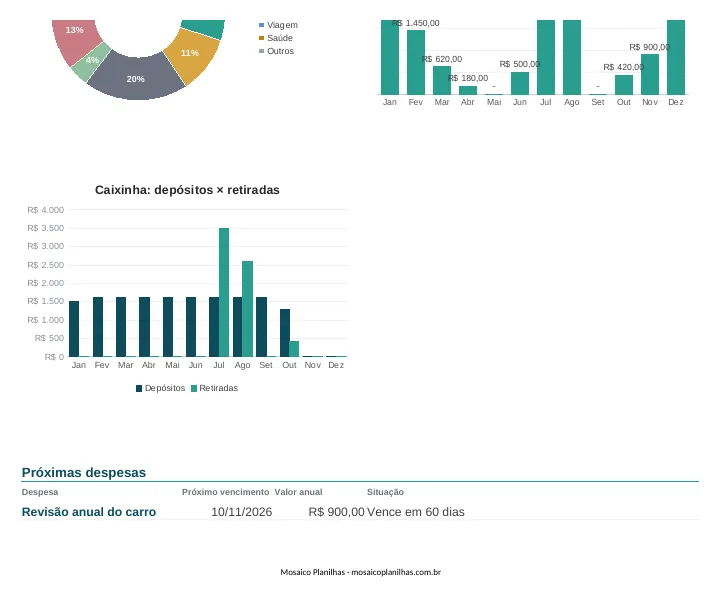The width and height of the screenshot is (719, 597).
Task: Click the 'Ago' label under monthly bar chart
Action: pyautogui.click(x=572, y=102)
